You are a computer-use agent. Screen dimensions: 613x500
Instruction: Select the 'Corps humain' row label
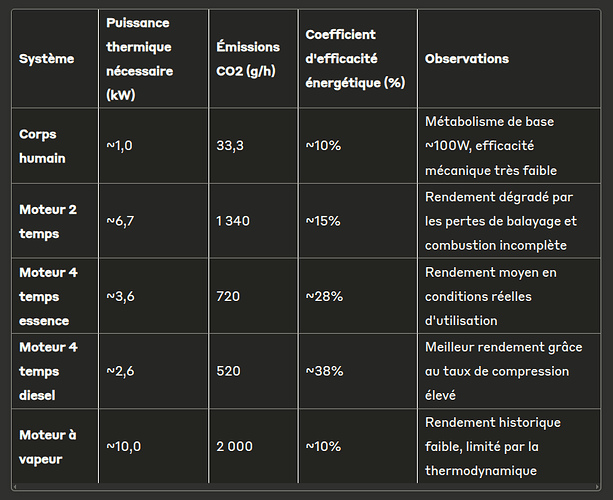coord(42,146)
